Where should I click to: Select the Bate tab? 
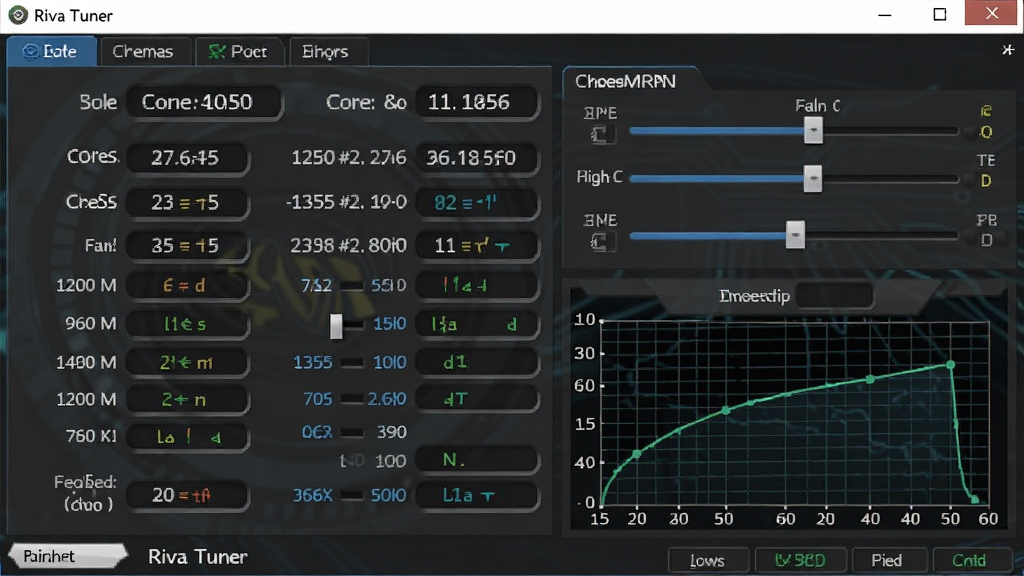52,51
